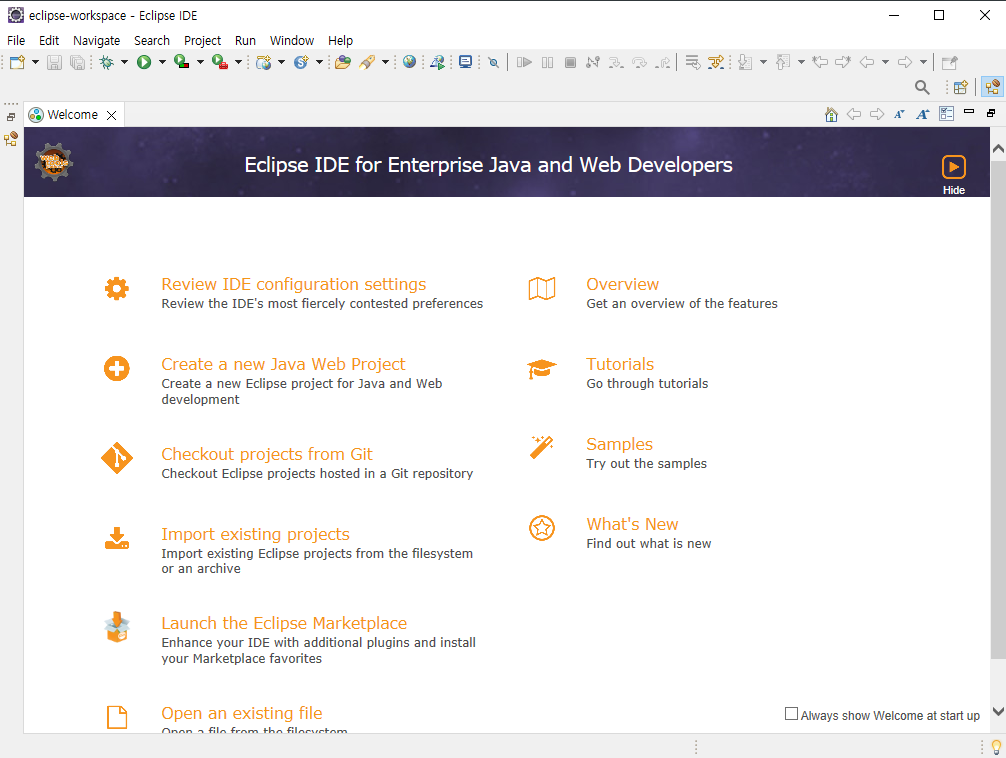Go to Welcome Home page icon

click(831, 114)
